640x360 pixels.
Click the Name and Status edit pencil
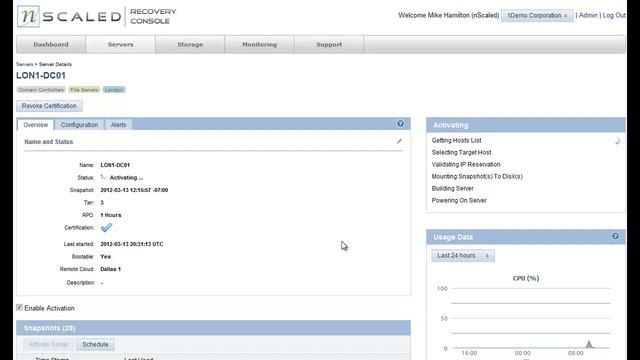tap(399, 141)
